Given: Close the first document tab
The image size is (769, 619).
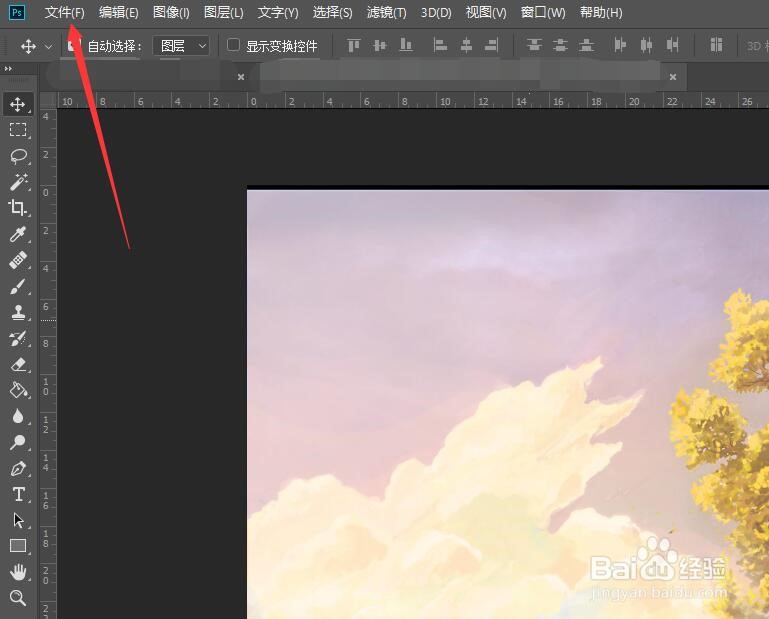Looking at the screenshot, I should 241,77.
